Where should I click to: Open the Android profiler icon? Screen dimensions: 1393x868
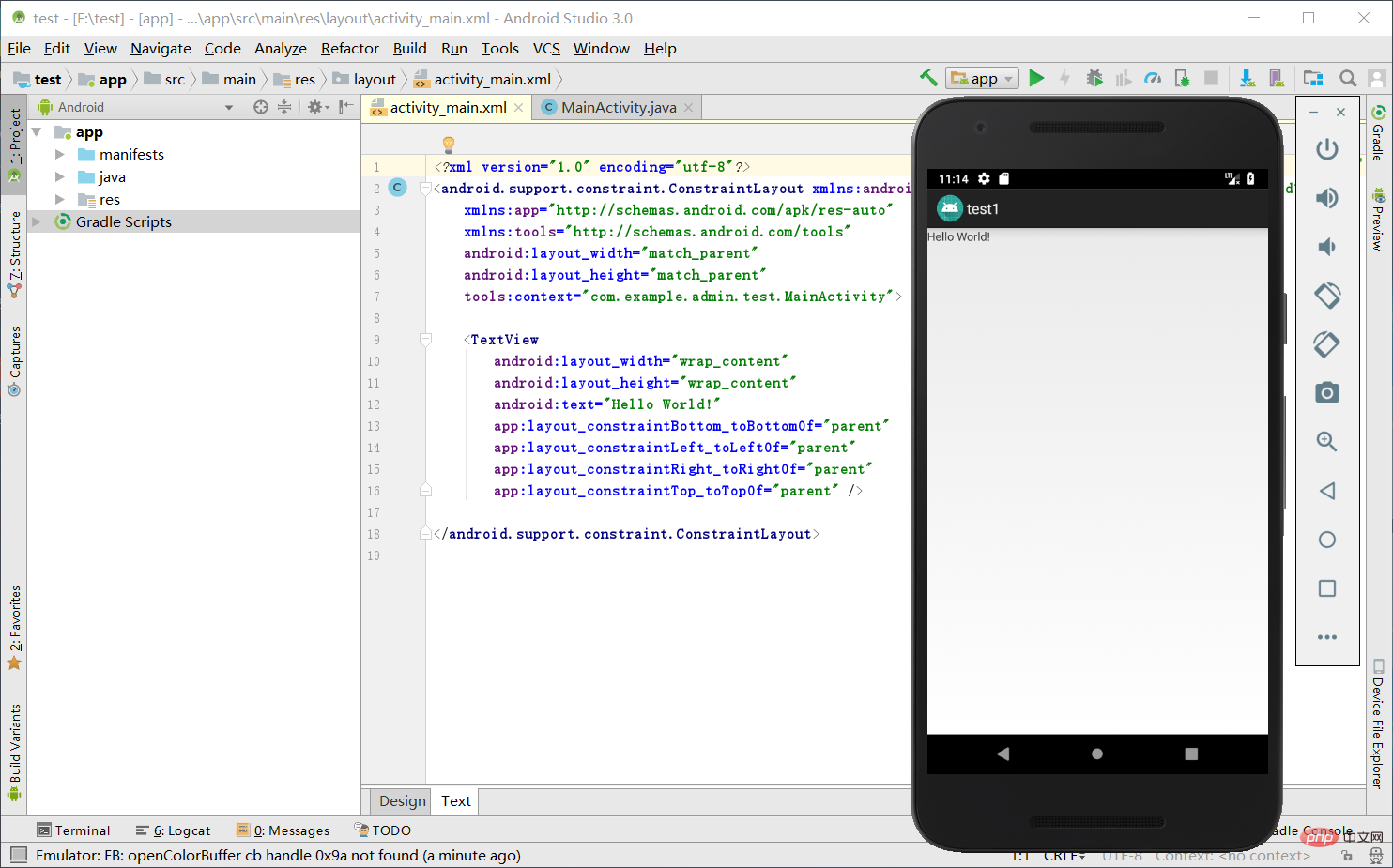point(1153,78)
